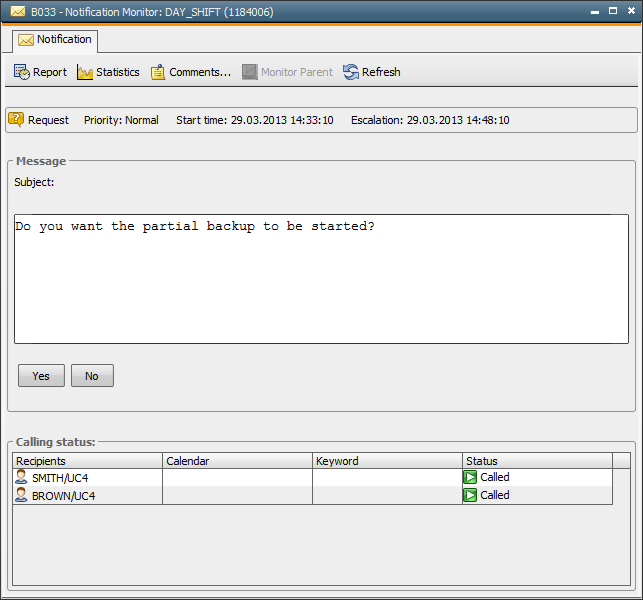This screenshot has height=600, width=643.
Task: Open the Report toolbar item
Action: point(40,72)
